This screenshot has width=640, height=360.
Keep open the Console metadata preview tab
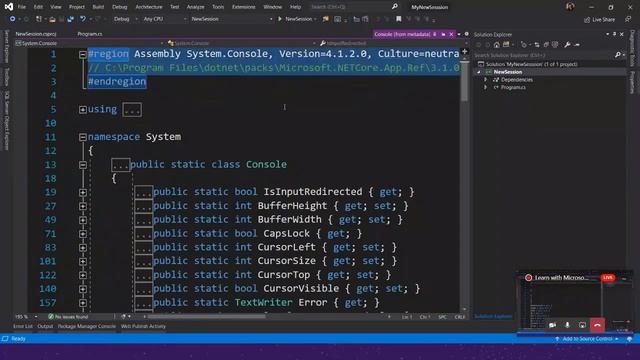click(443, 34)
